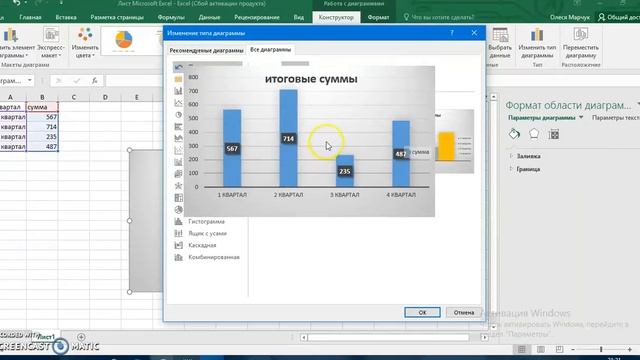Switch to Normal view in status bar
The image size is (640, 360).
click(x=522, y=349)
